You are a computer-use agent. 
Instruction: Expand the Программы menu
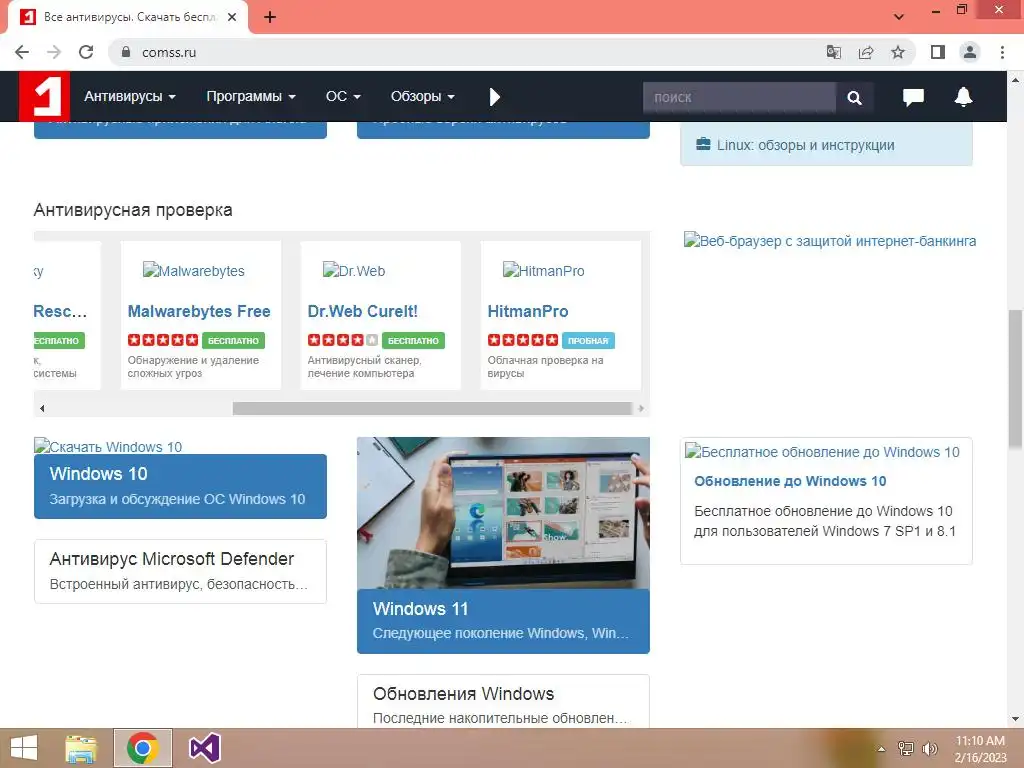click(251, 97)
